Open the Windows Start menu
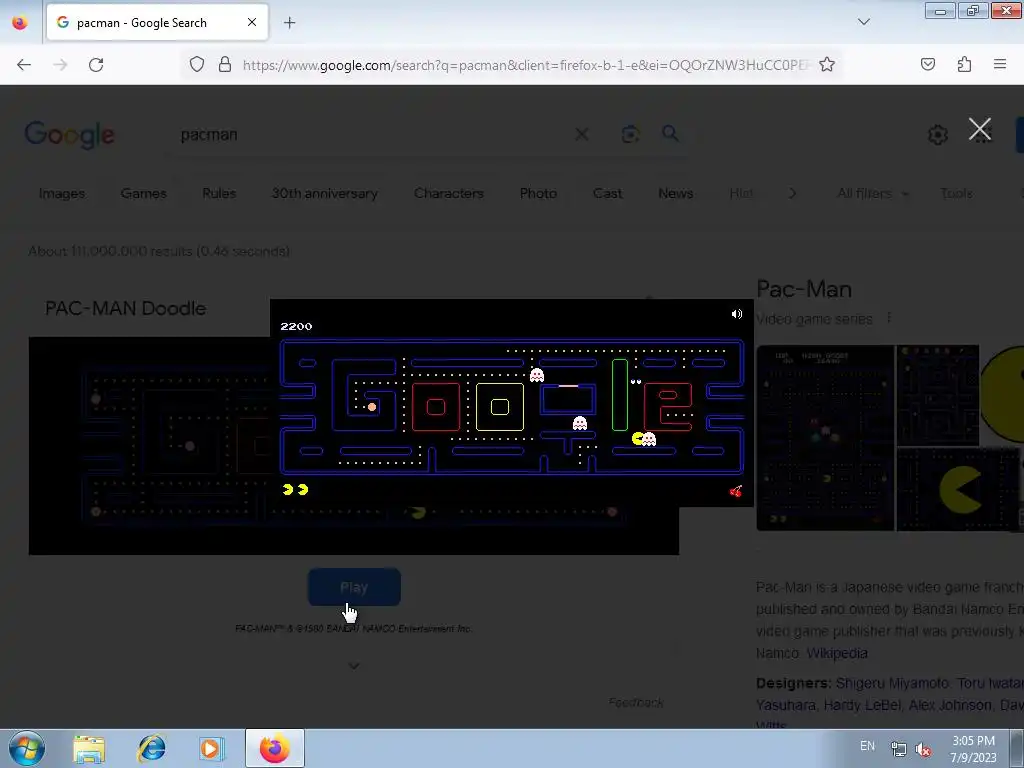 pyautogui.click(x=27, y=748)
